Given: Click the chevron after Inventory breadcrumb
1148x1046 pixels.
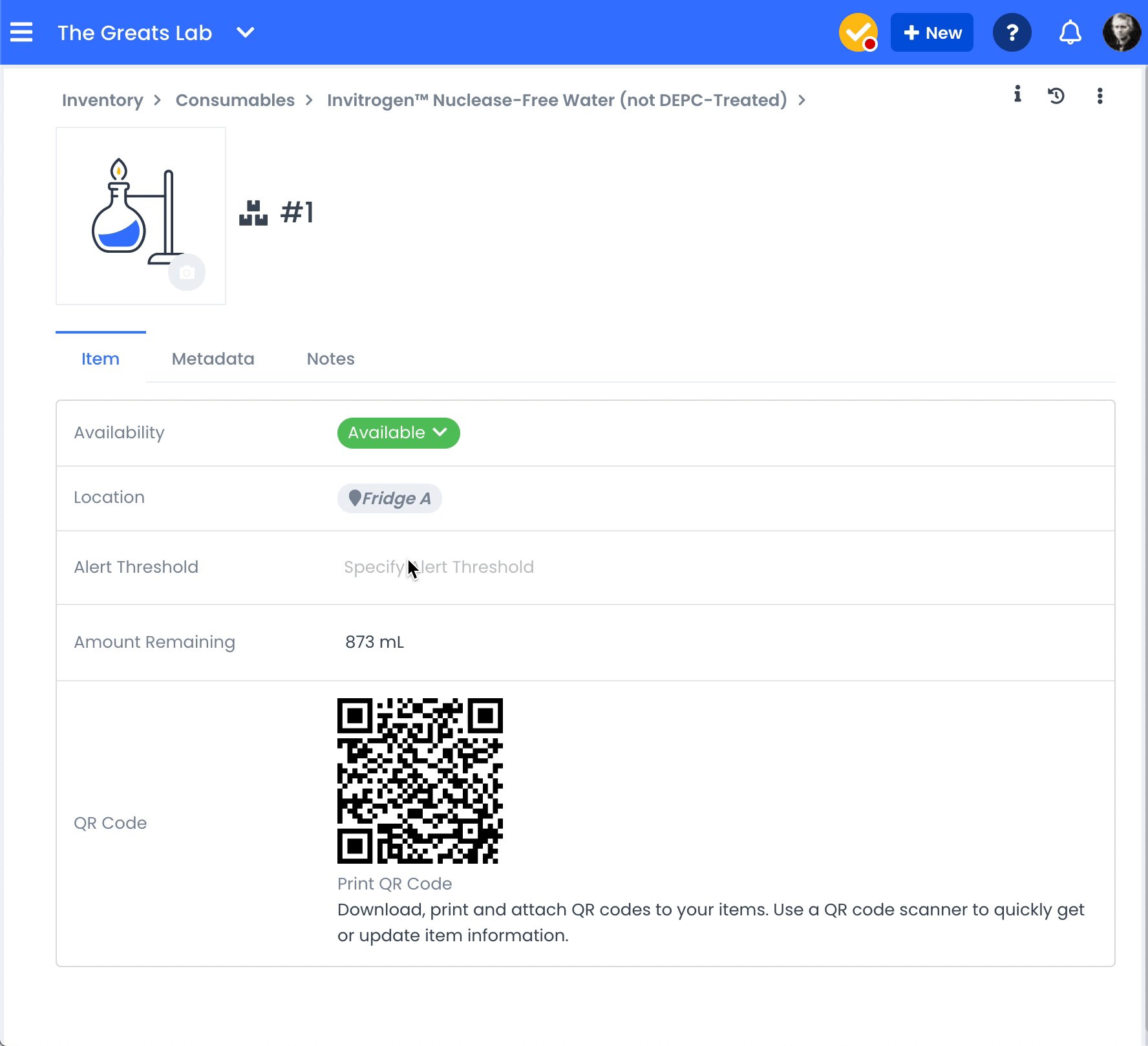Looking at the screenshot, I should click(x=157, y=100).
